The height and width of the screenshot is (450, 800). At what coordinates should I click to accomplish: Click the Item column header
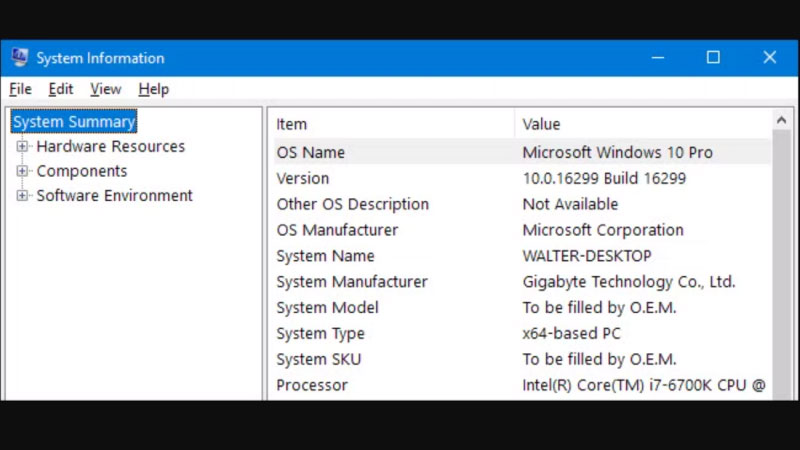tap(292, 124)
